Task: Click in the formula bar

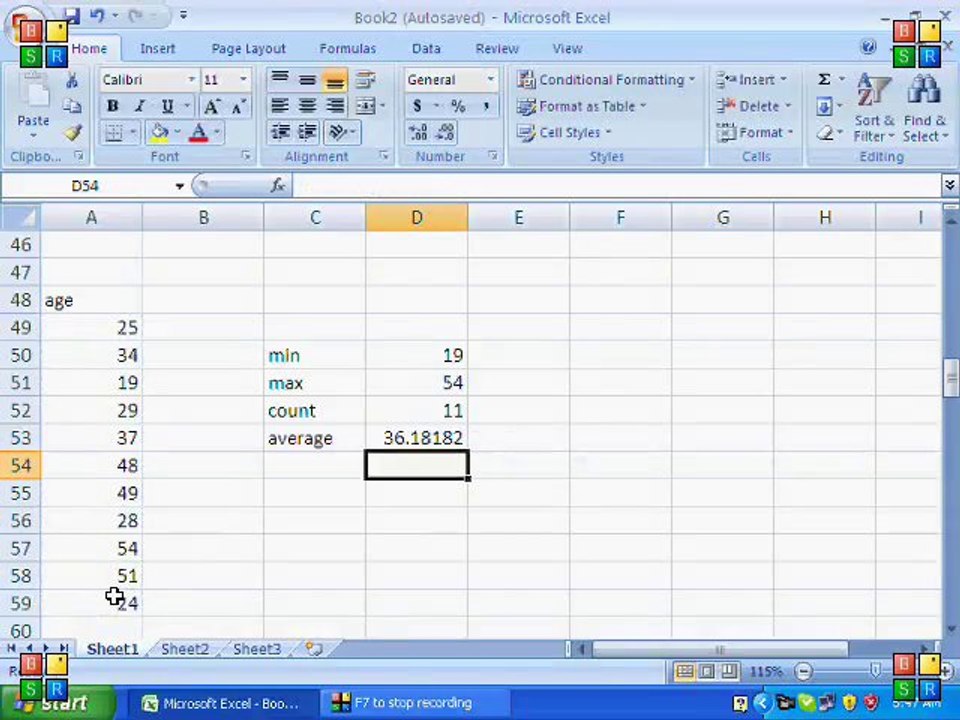Action: point(617,186)
